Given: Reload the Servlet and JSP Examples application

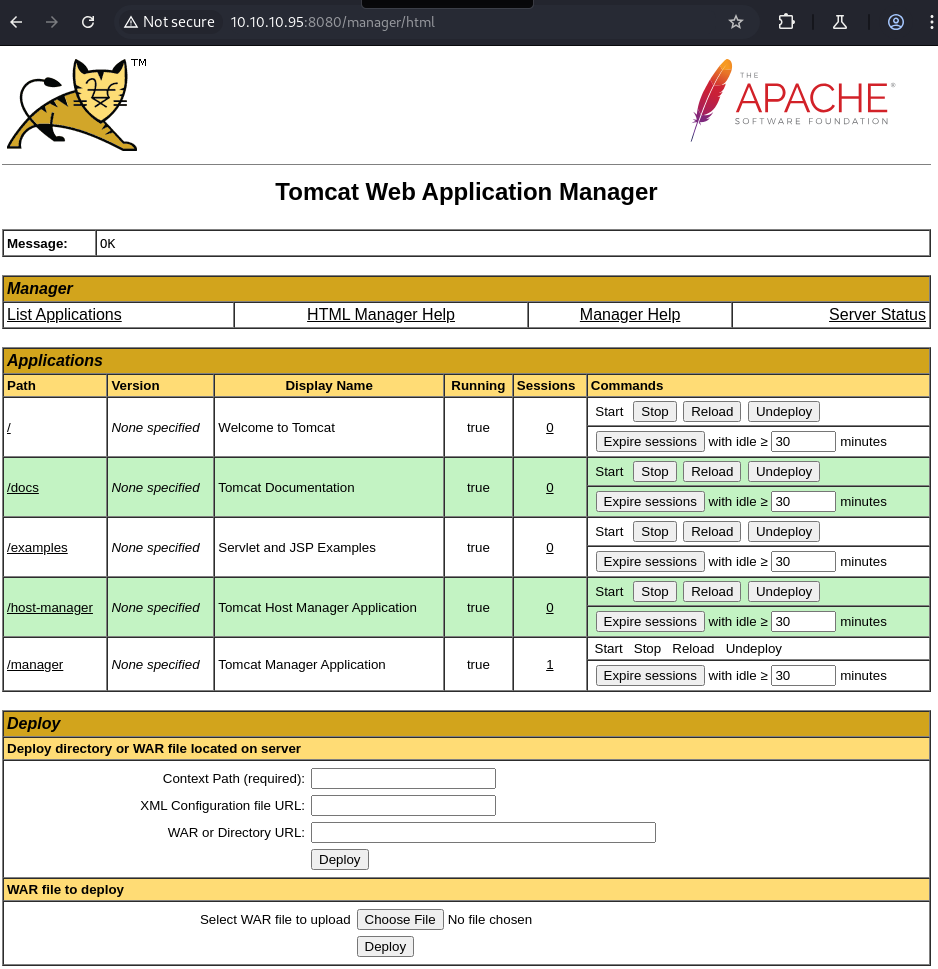Looking at the screenshot, I should (712, 531).
